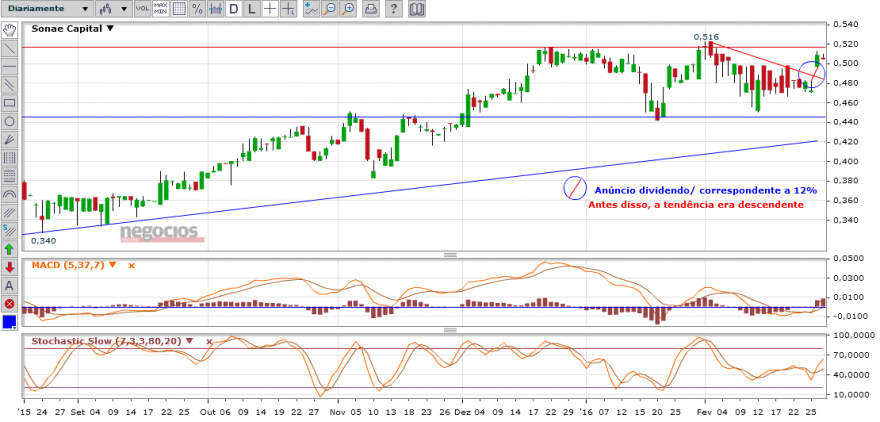Viewport: 880px width, 422px height.
Task: Select the fan lines tool
Action: click(x=9, y=139)
